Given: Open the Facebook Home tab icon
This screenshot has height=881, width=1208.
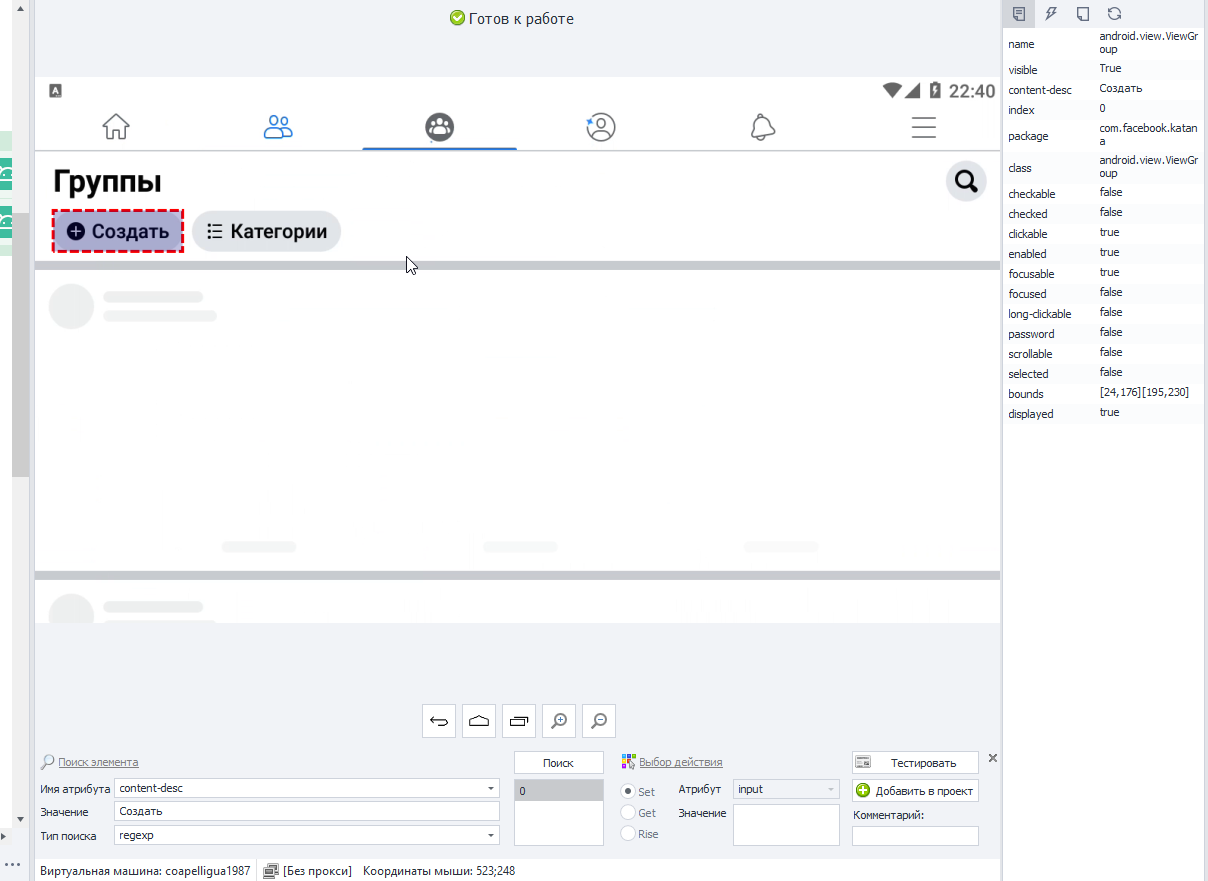Looking at the screenshot, I should (x=116, y=127).
